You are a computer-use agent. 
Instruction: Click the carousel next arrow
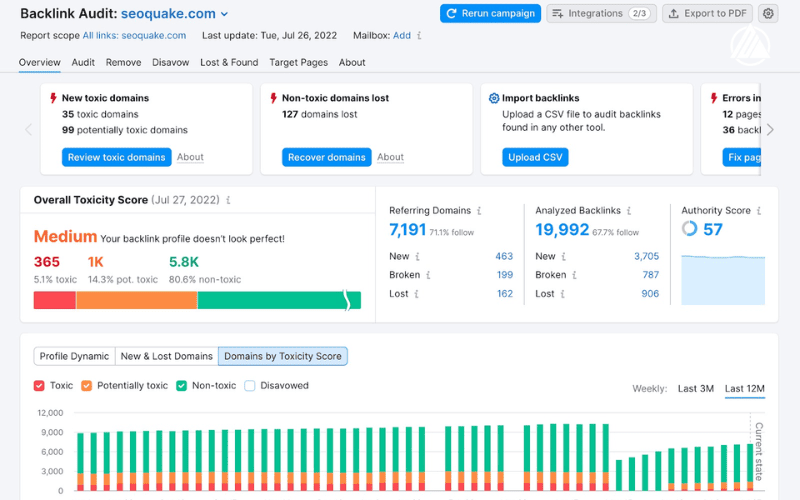[770, 130]
